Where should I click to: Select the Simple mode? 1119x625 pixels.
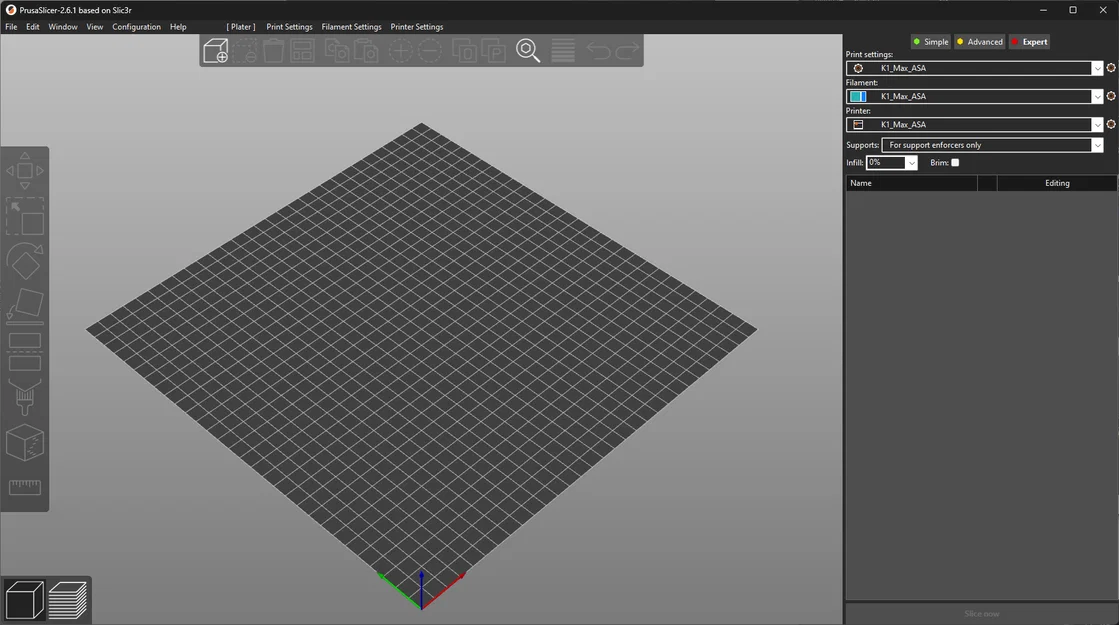coord(931,42)
